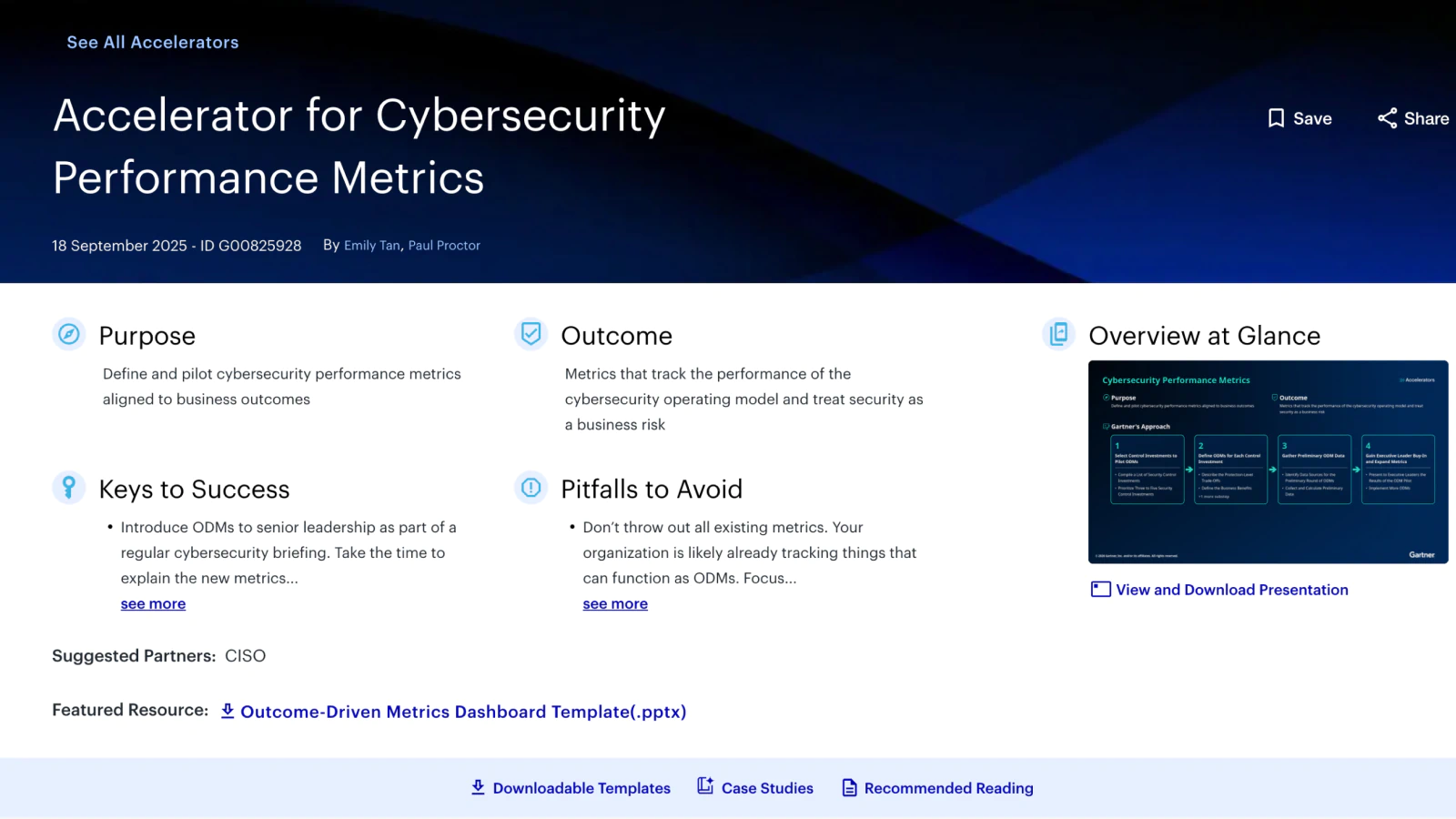Viewport: 1456px width, 819px height.
Task: Navigate back via See All Accelerators
Action: (152, 42)
